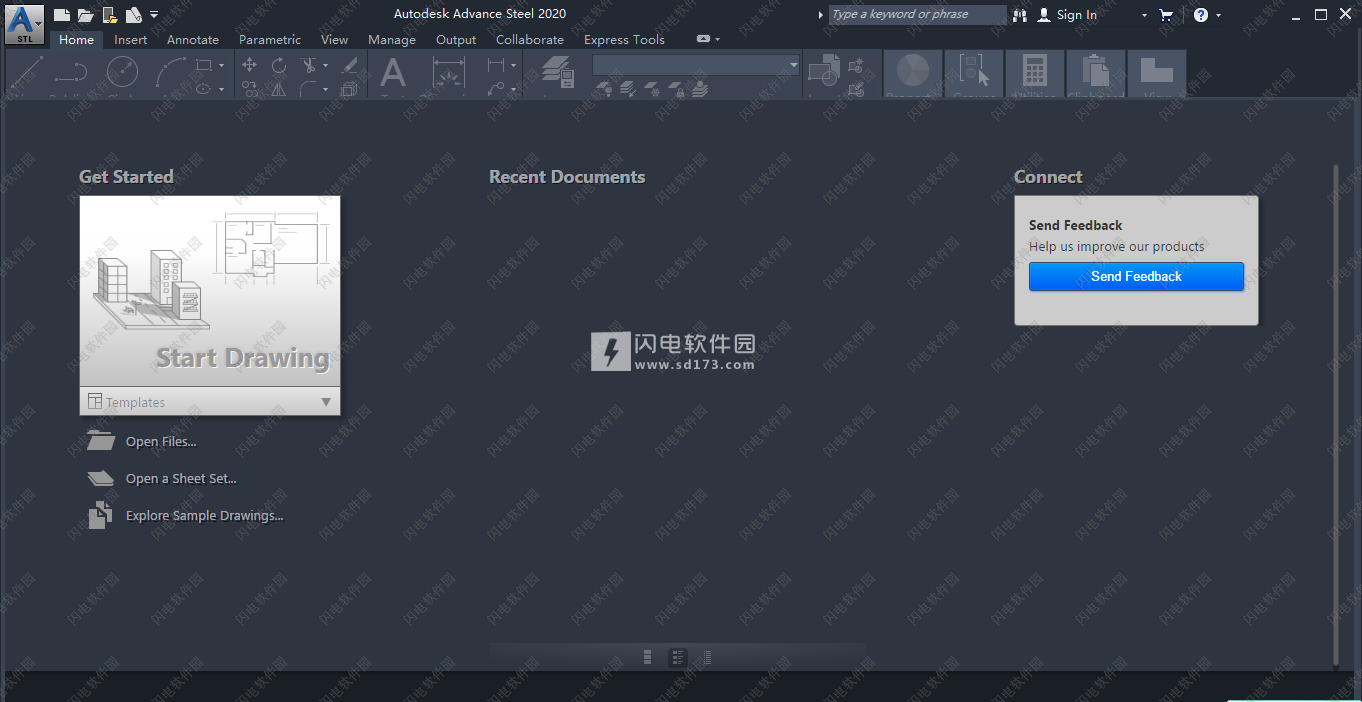The image size is (1362, 702).
Task: Select the Linear dimension tool
Action: [x=496, y=65]
